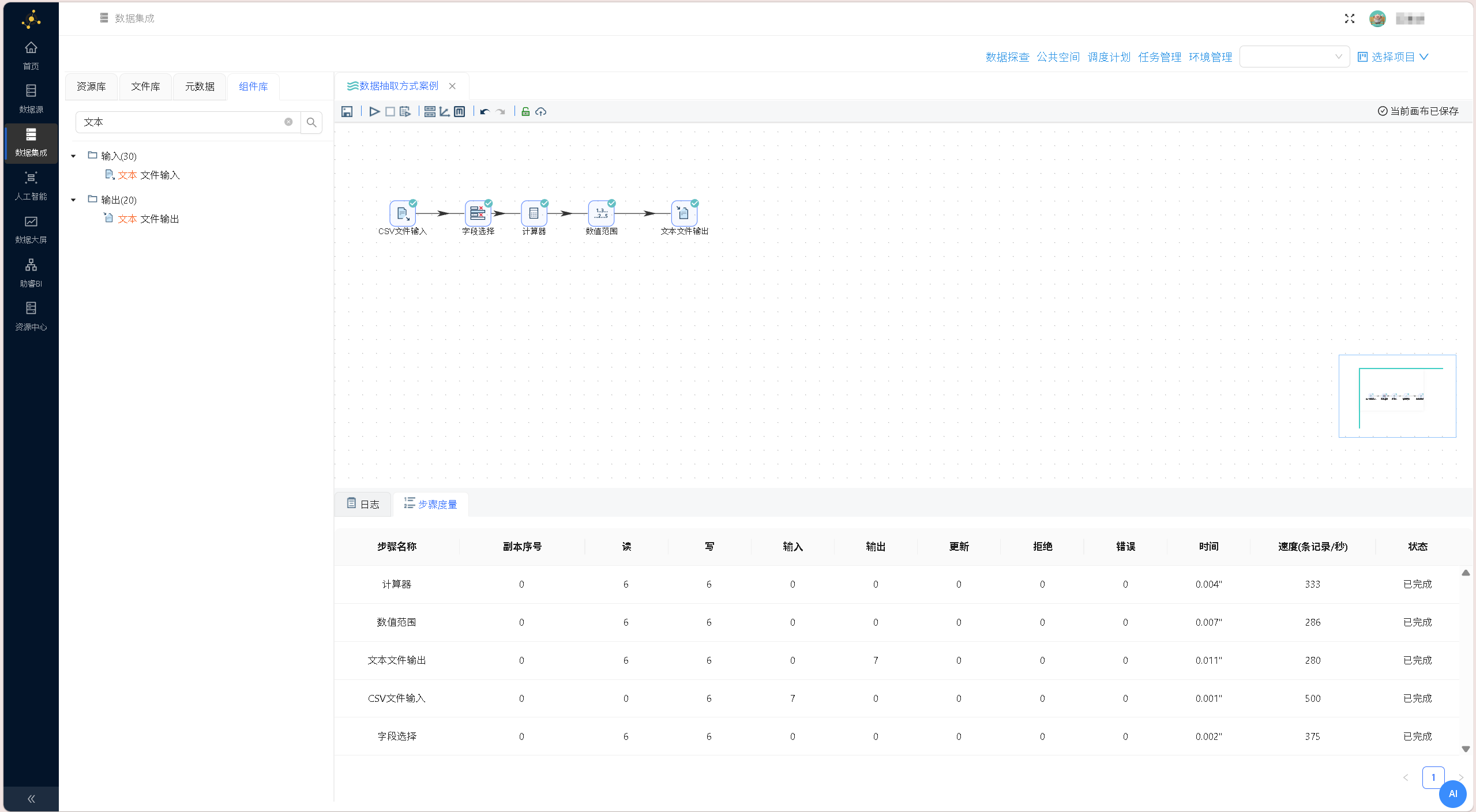
Task: Save the canvas with the floppy disk icon
Action: (x=347, y=112)
